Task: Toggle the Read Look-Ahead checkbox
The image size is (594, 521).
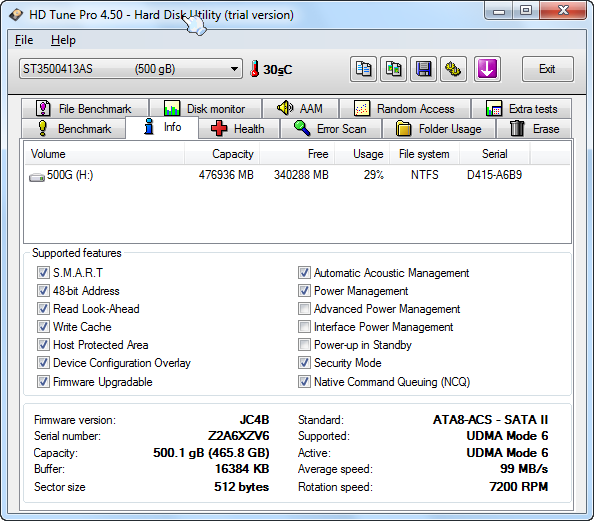Action: point(43,308)
